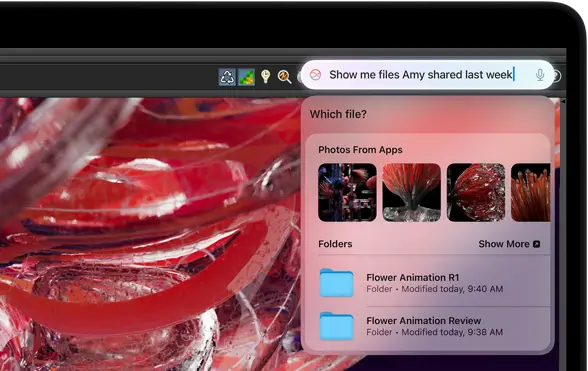Click the Folders section heading
Image resolution: width=588 pixels, height=371 pixels.
pos(335,244)
